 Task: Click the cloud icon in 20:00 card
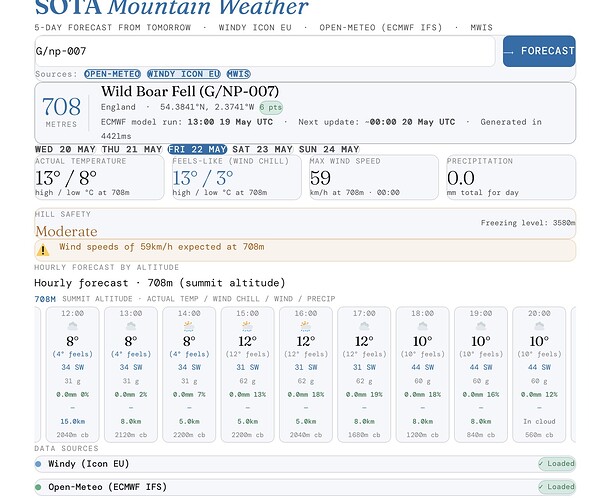click(539, 326)
